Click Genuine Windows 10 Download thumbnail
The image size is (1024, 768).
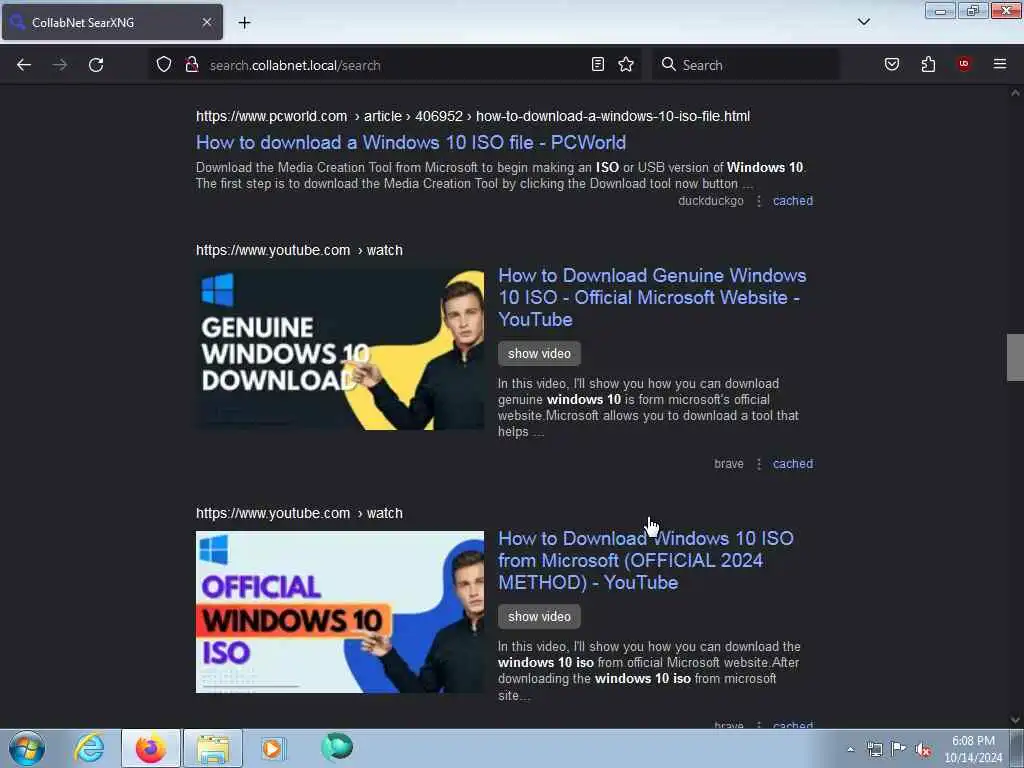tap(340, 349)
